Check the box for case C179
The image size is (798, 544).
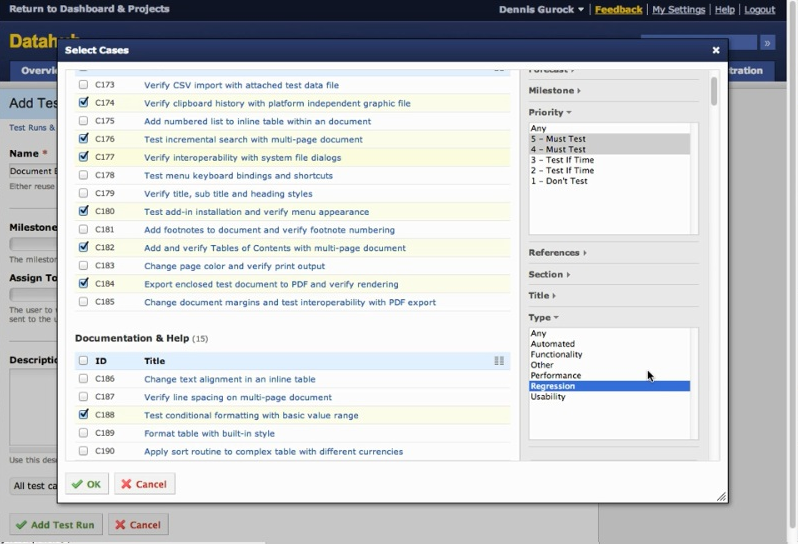click(x=83, y=193)
